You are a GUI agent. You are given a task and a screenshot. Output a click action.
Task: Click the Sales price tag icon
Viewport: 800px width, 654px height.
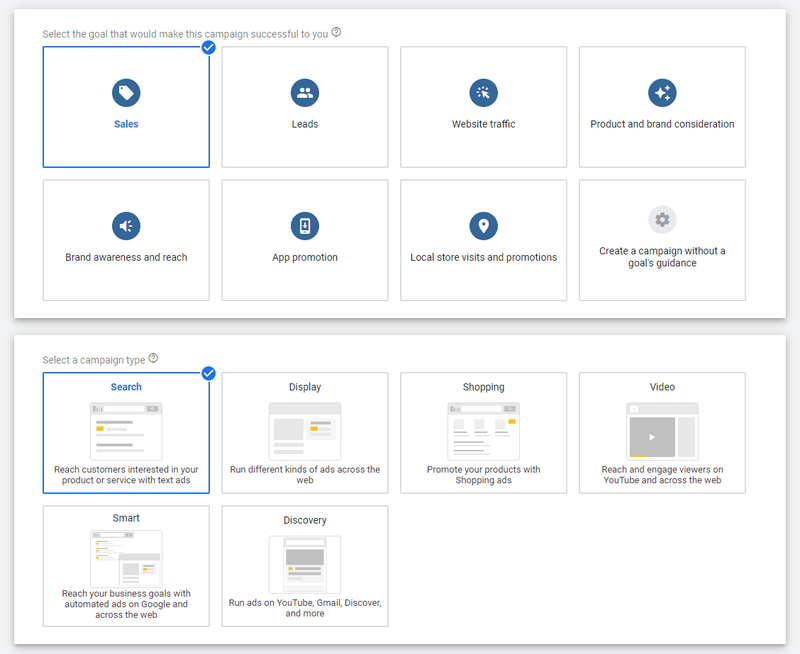[x=126, y=93]
